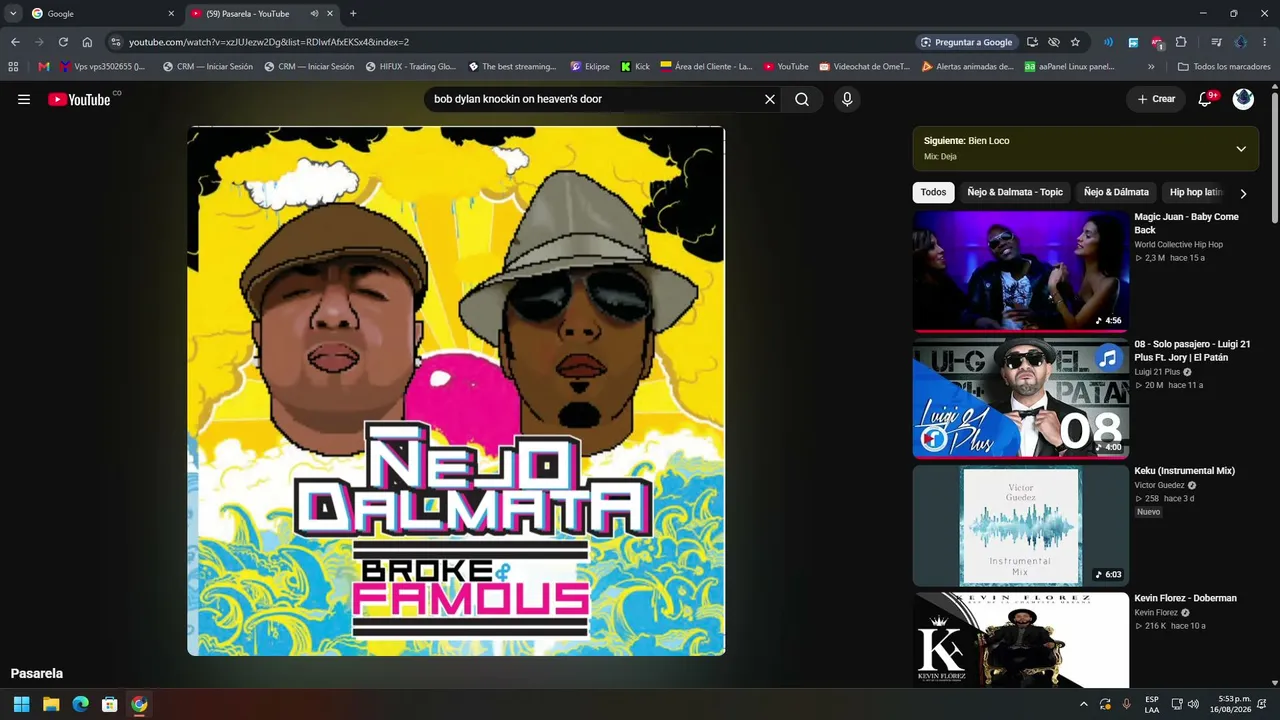Click the crossed-eye tracking protection icon
This screenshot has height=720, width=1280.
point(1054,42)
